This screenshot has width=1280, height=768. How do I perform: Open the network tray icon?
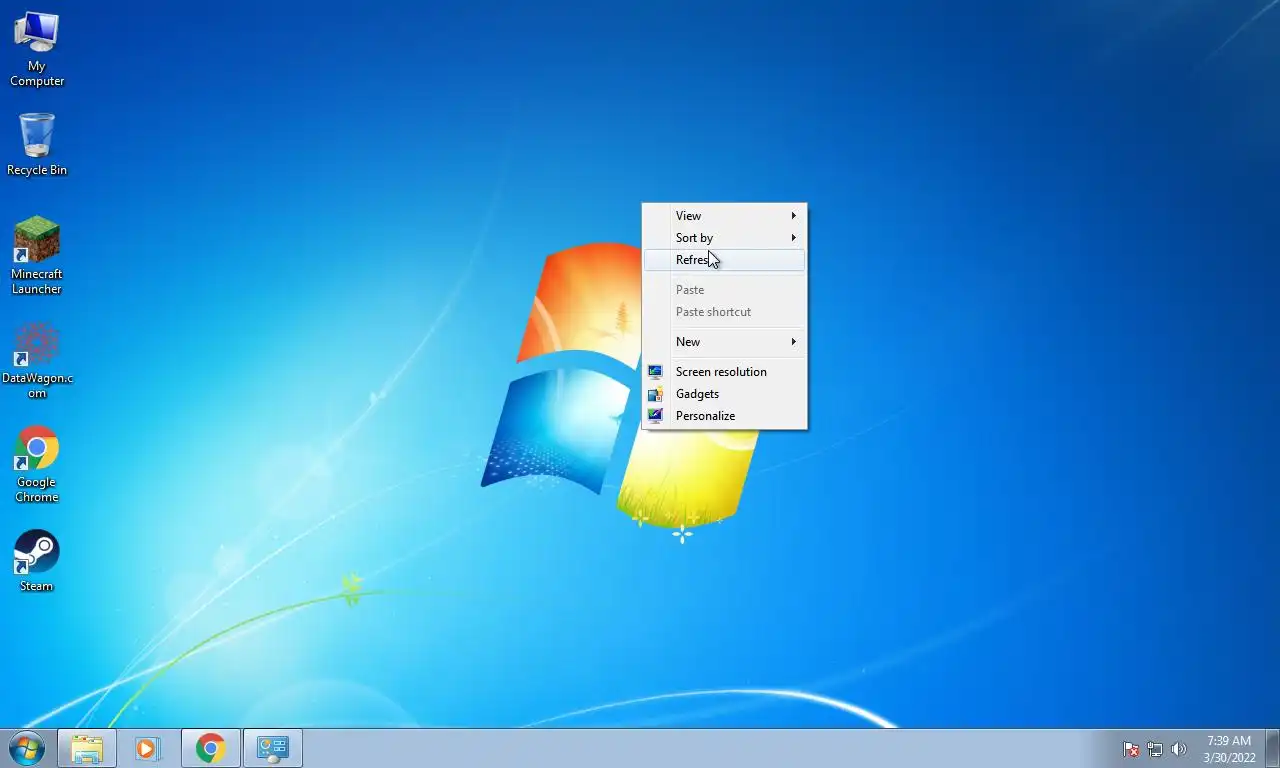[x=1155, y=749]
